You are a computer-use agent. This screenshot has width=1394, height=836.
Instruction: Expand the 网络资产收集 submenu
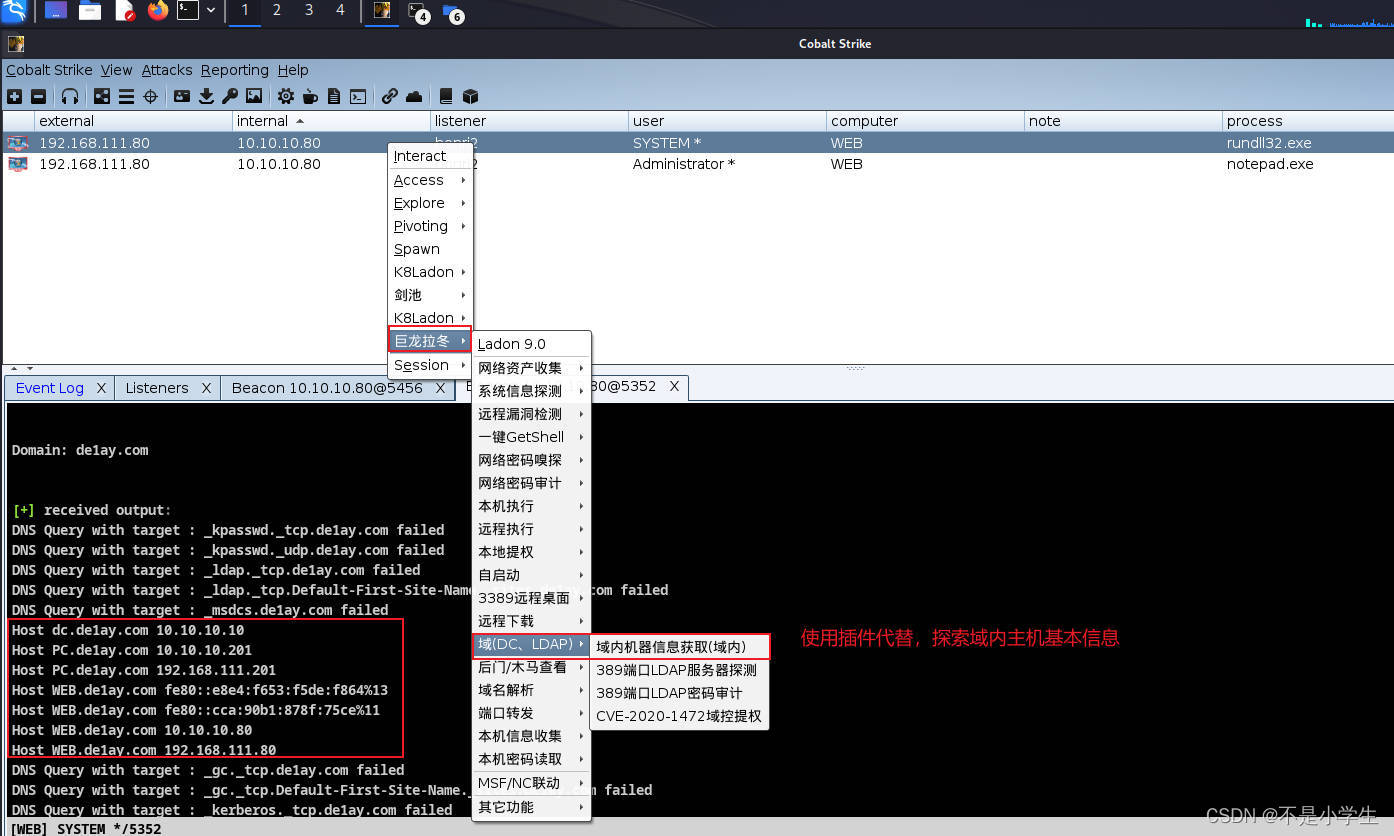[531, 368]
